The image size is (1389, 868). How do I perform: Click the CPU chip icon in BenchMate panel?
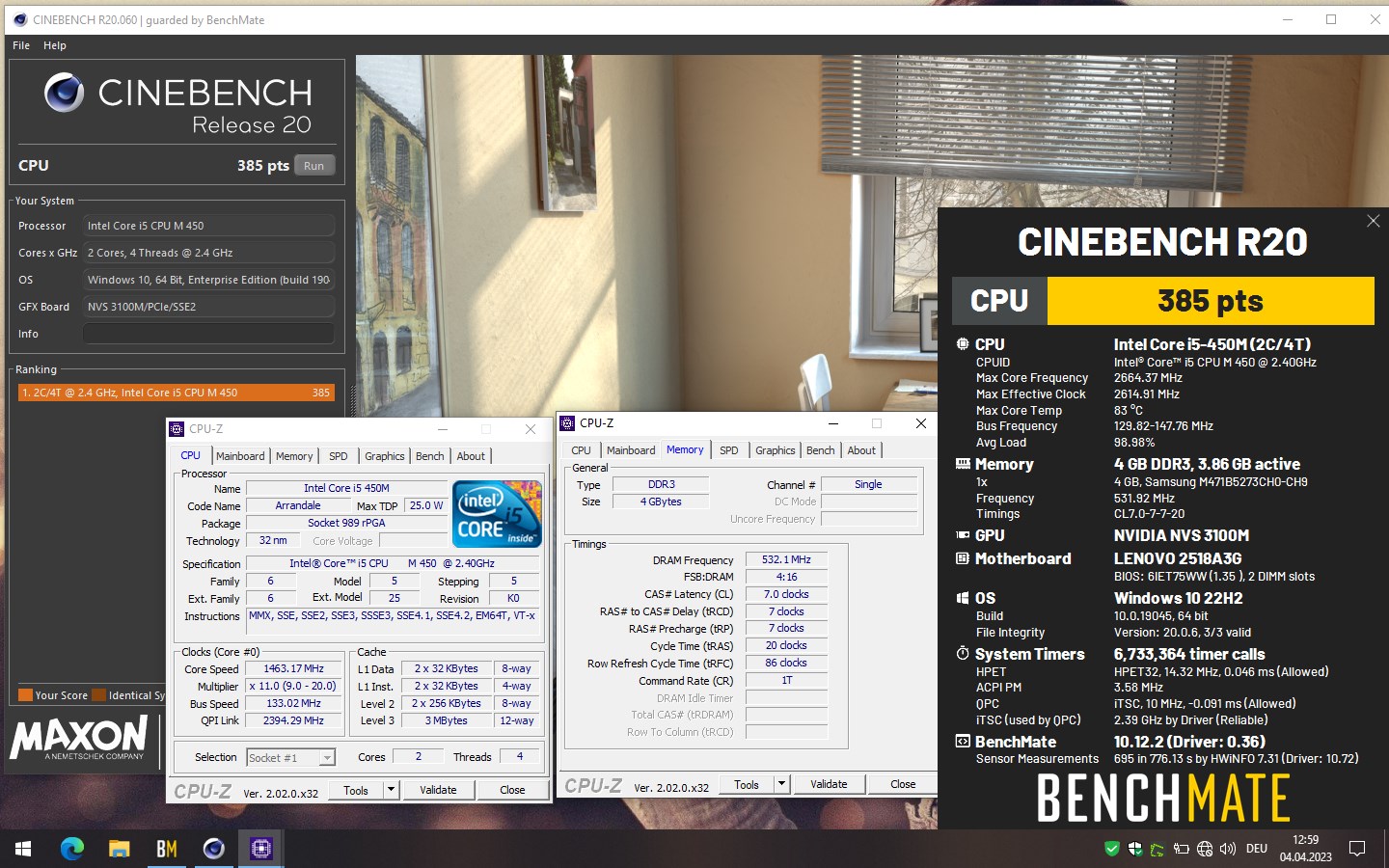coord(963,344)
